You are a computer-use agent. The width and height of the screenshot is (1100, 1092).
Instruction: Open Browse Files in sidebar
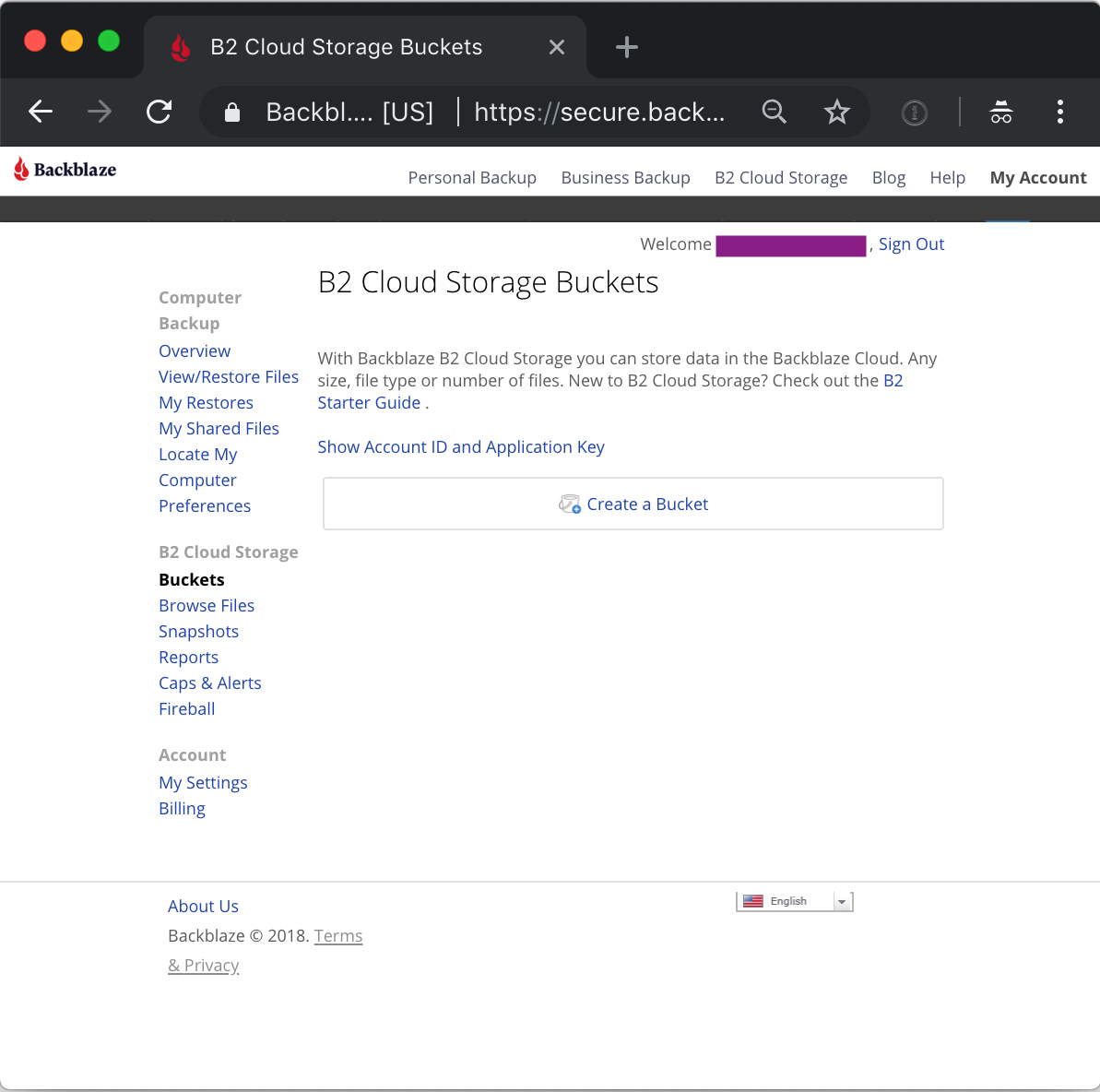[207, 606]
